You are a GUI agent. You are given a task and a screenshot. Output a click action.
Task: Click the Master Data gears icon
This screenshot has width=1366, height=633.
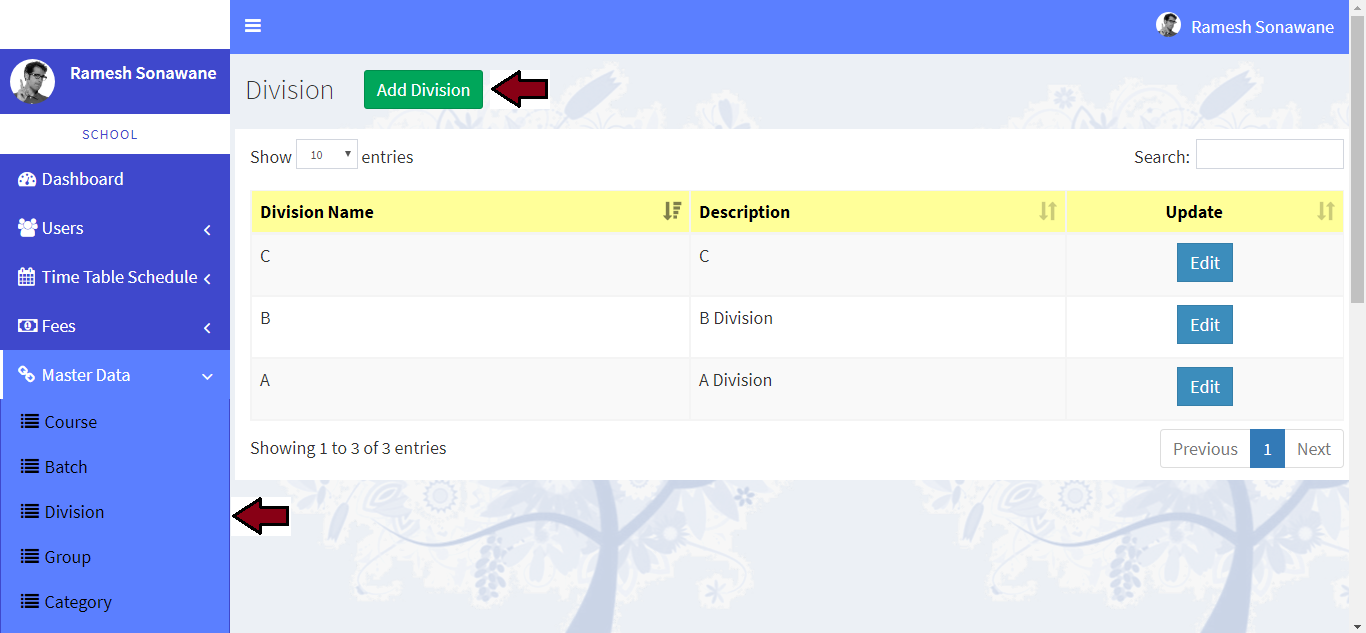pos(27,375)
